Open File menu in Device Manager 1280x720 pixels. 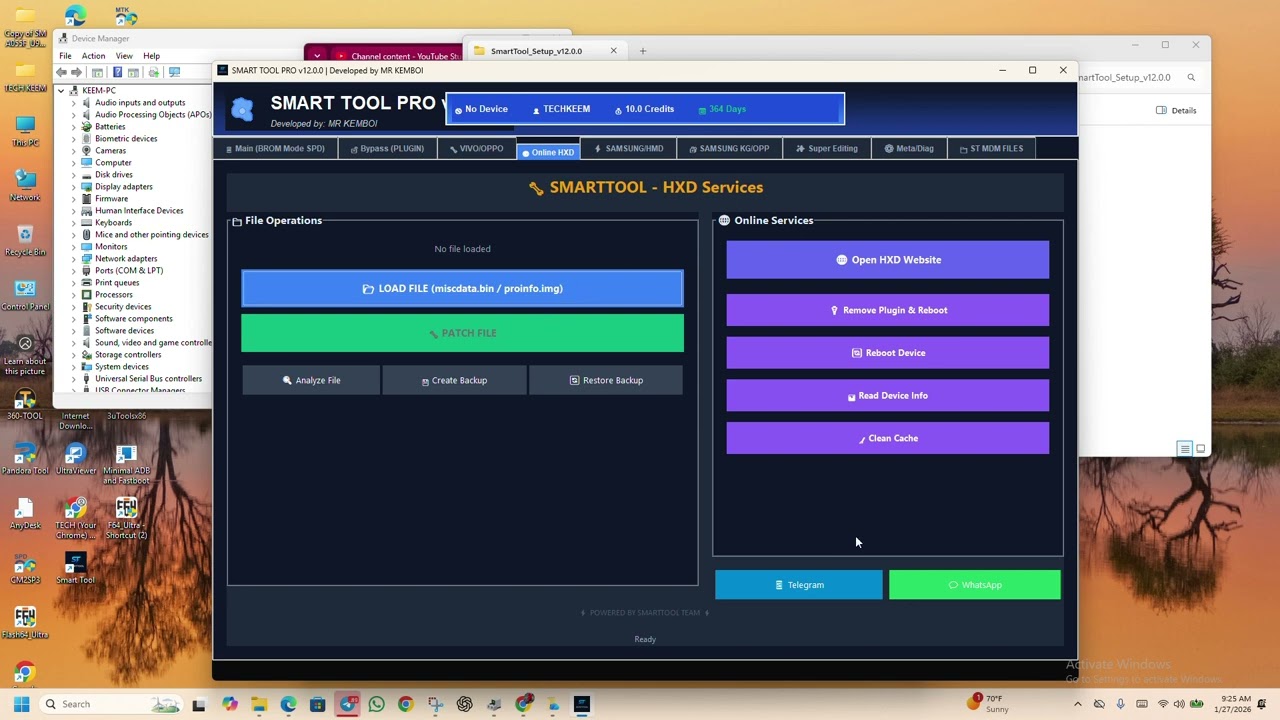65,56
